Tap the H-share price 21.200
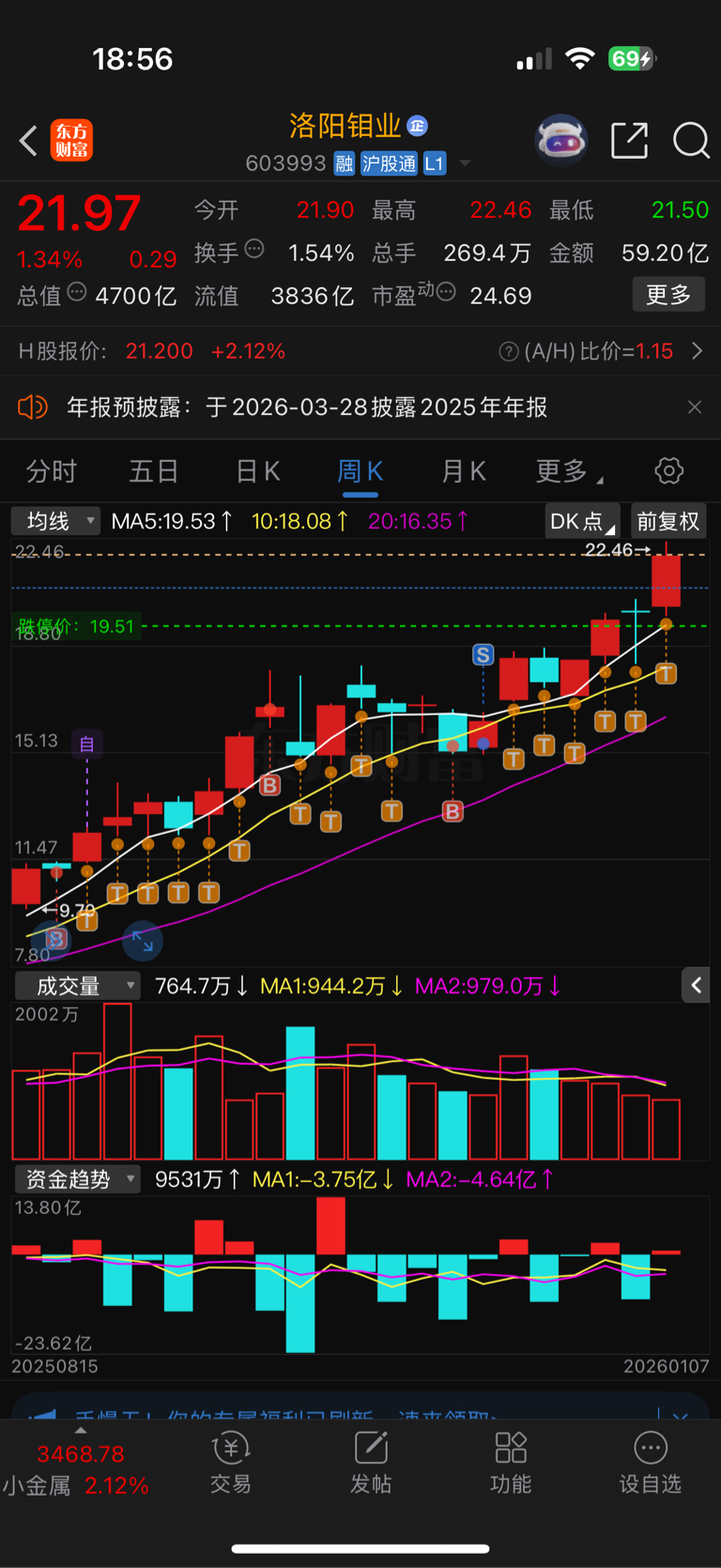 [x=160, y=351]
